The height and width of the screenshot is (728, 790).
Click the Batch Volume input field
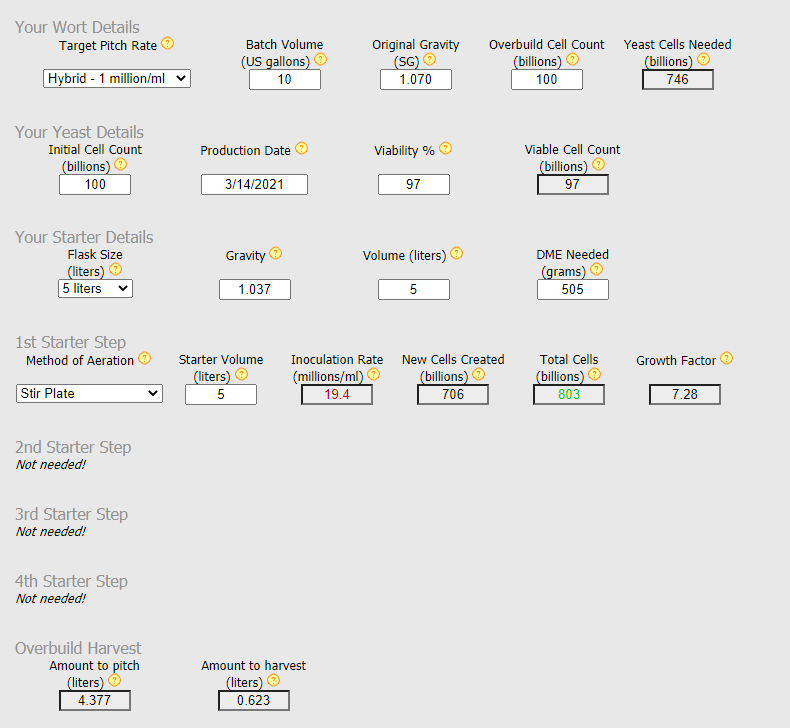click(x=285, y=80)
